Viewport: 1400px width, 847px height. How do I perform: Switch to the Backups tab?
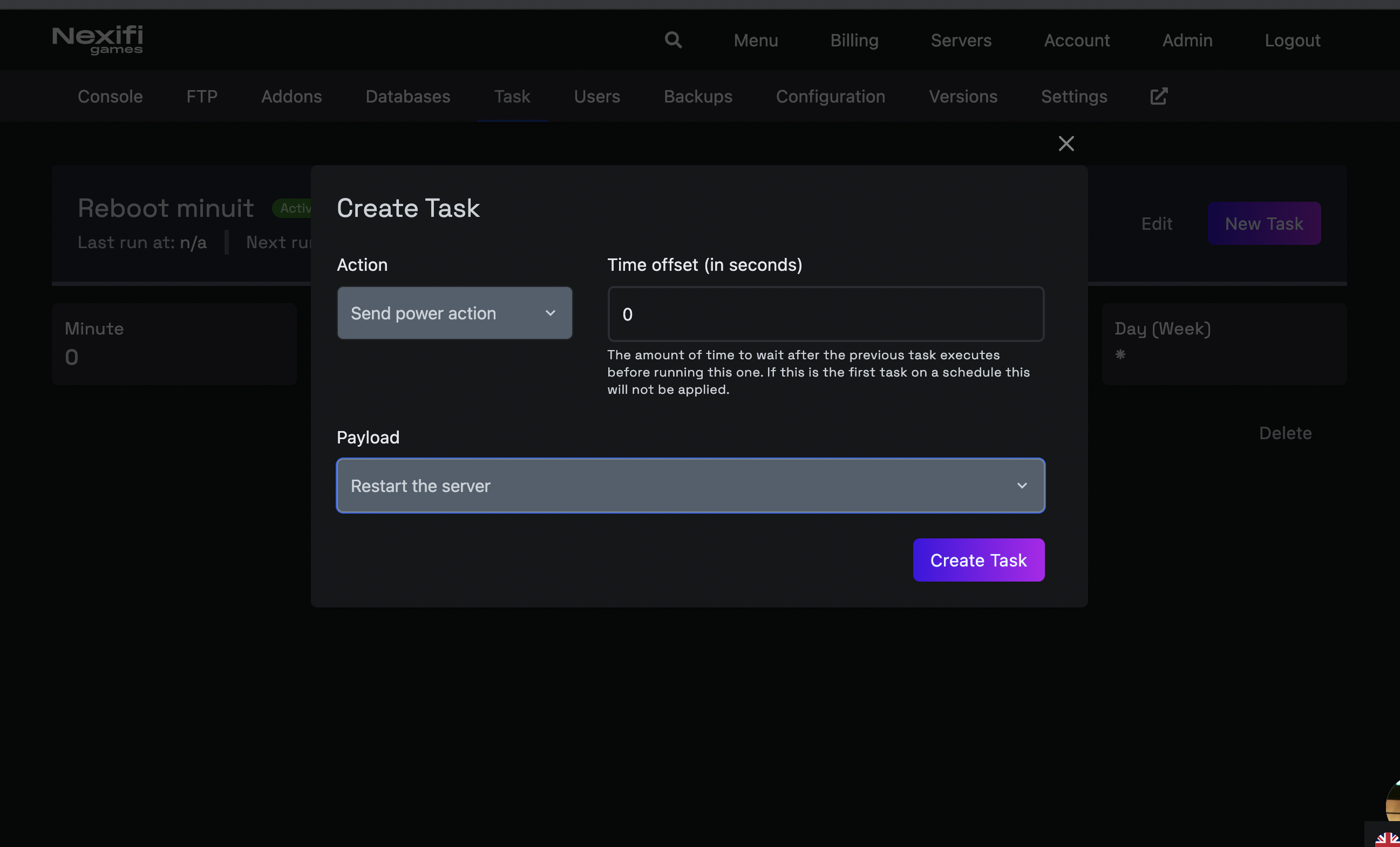698,96
